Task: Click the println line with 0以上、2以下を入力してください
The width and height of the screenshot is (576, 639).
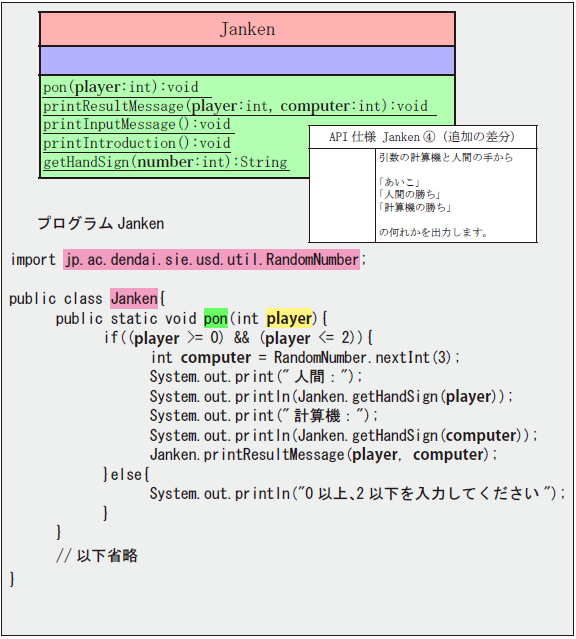Action: coord(357,494)
